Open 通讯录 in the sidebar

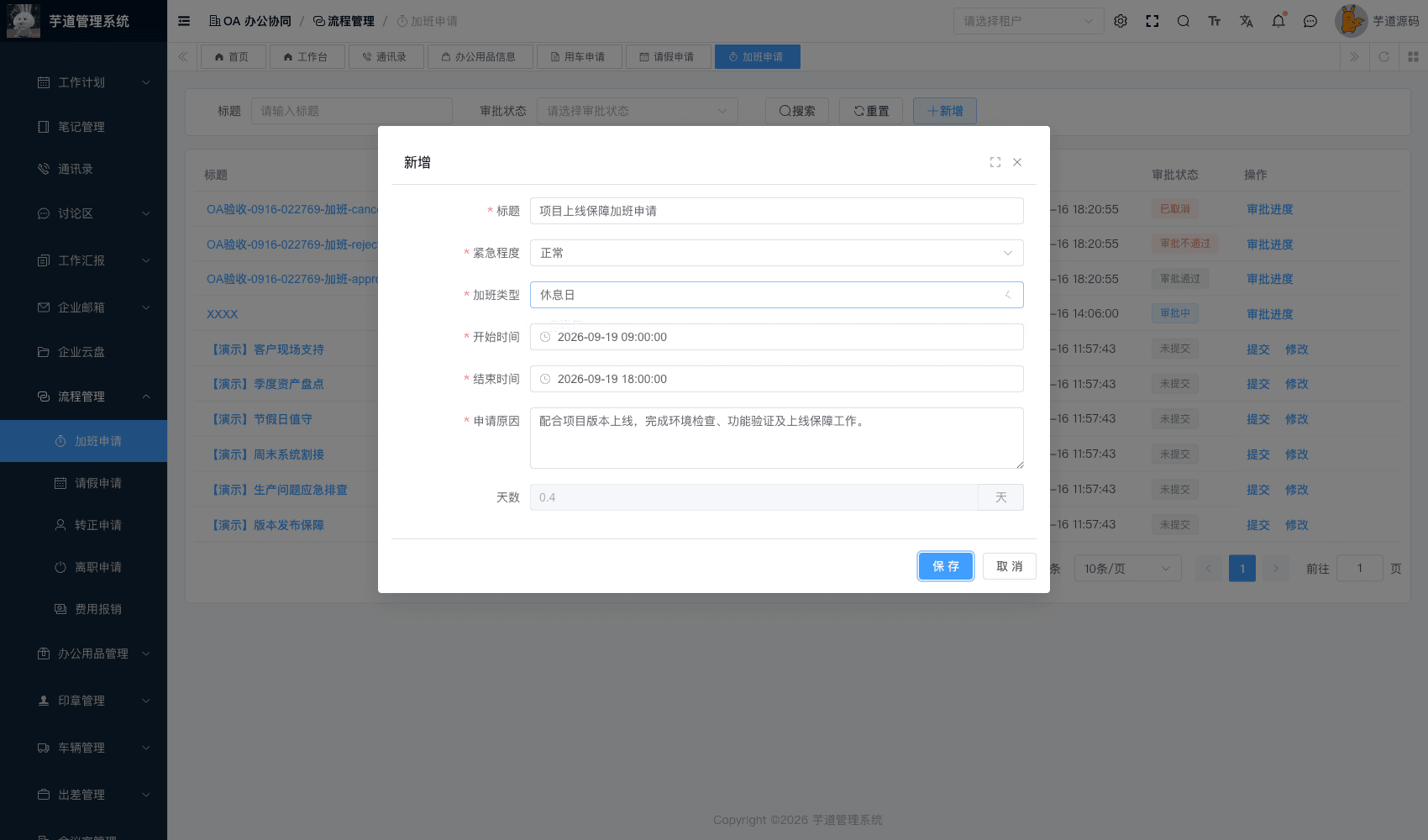tap(84, 169)
